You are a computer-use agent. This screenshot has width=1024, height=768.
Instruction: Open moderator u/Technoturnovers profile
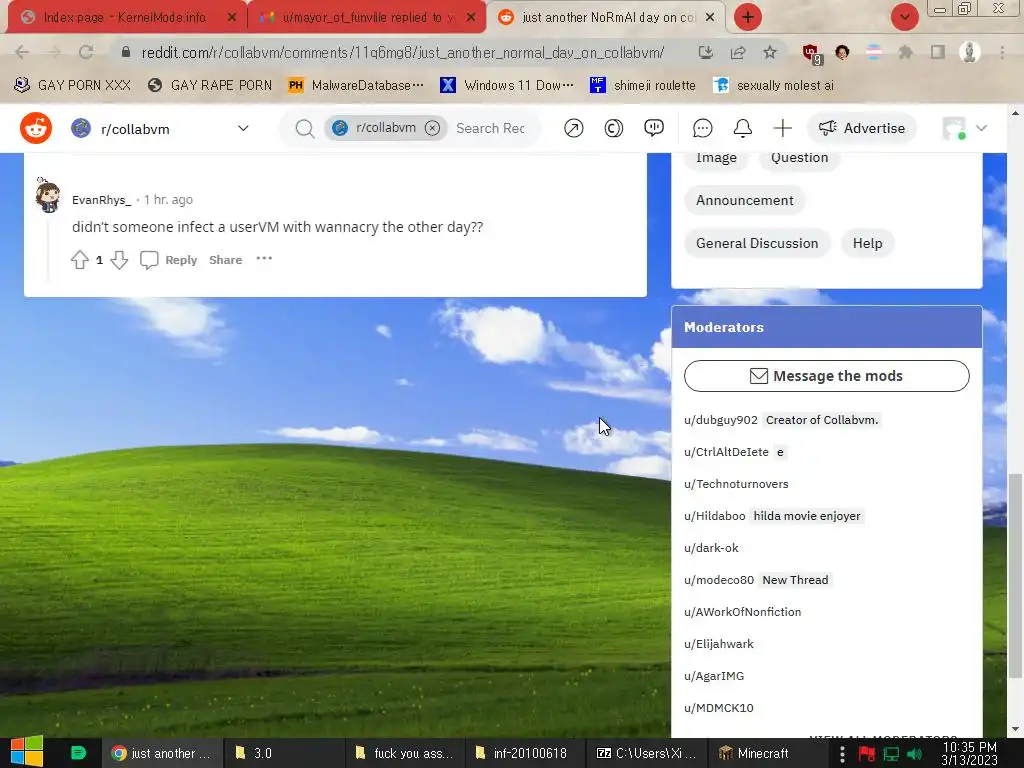736,484
